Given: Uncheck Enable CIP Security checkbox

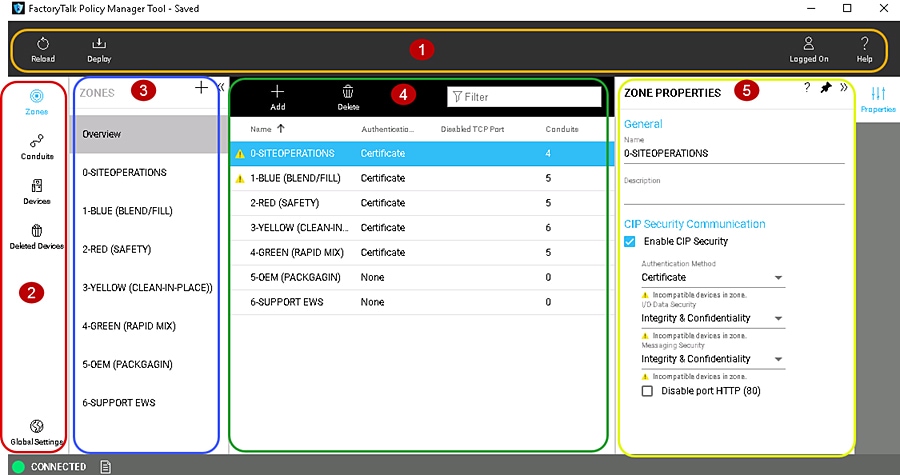Looking at the screenshot, I should pos(630,242).
